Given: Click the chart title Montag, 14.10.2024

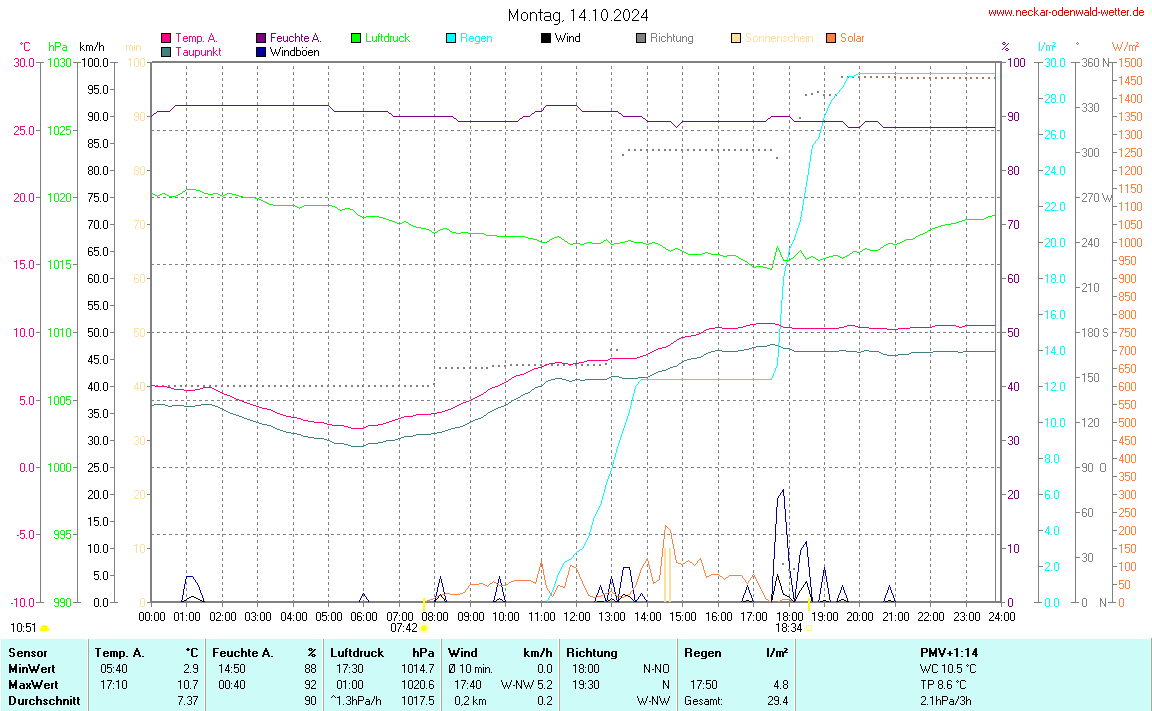Looking at the screenshot, I should (x=577, y=15).
